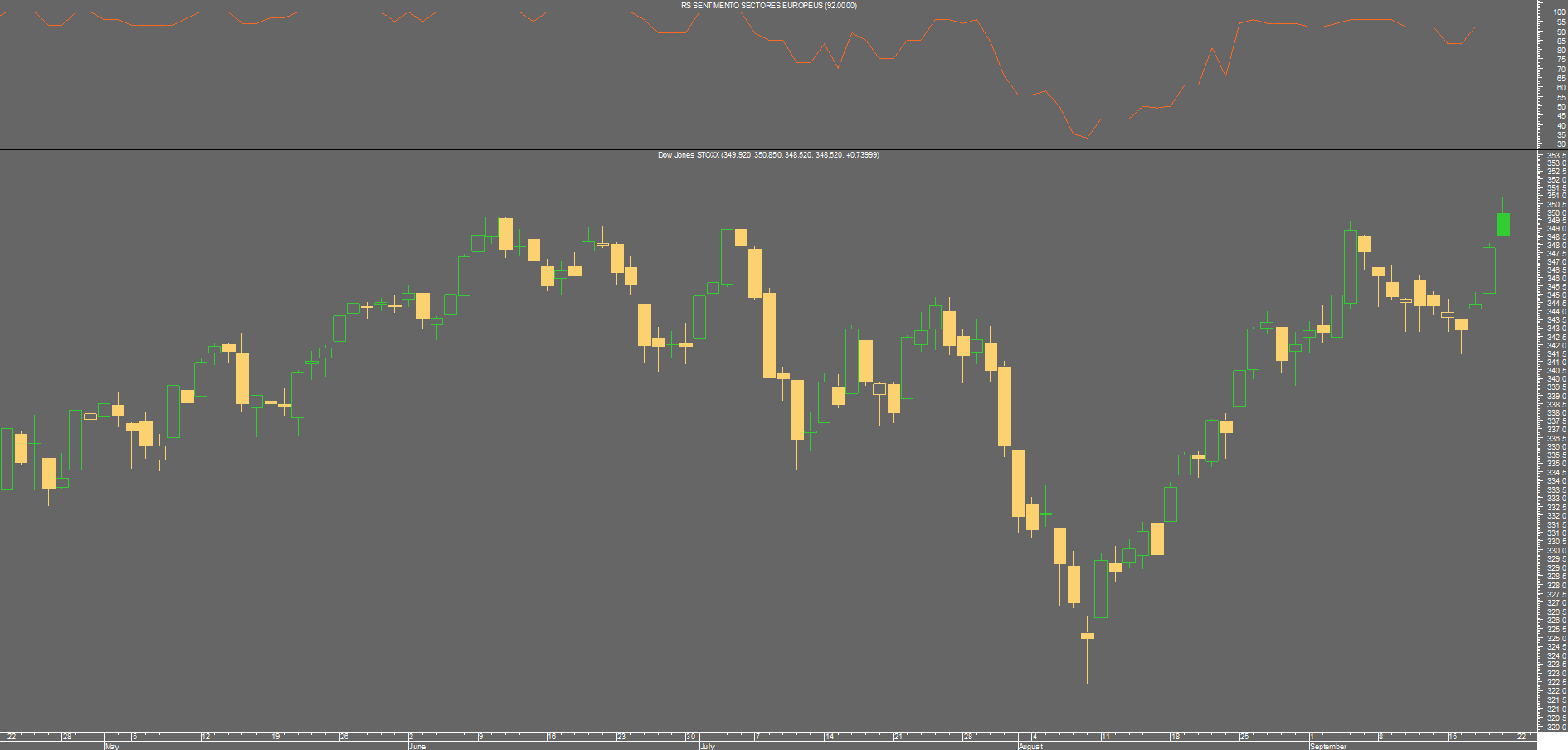
Task: Click the divider between indicator and price panes
Action: tap(768, 149)
